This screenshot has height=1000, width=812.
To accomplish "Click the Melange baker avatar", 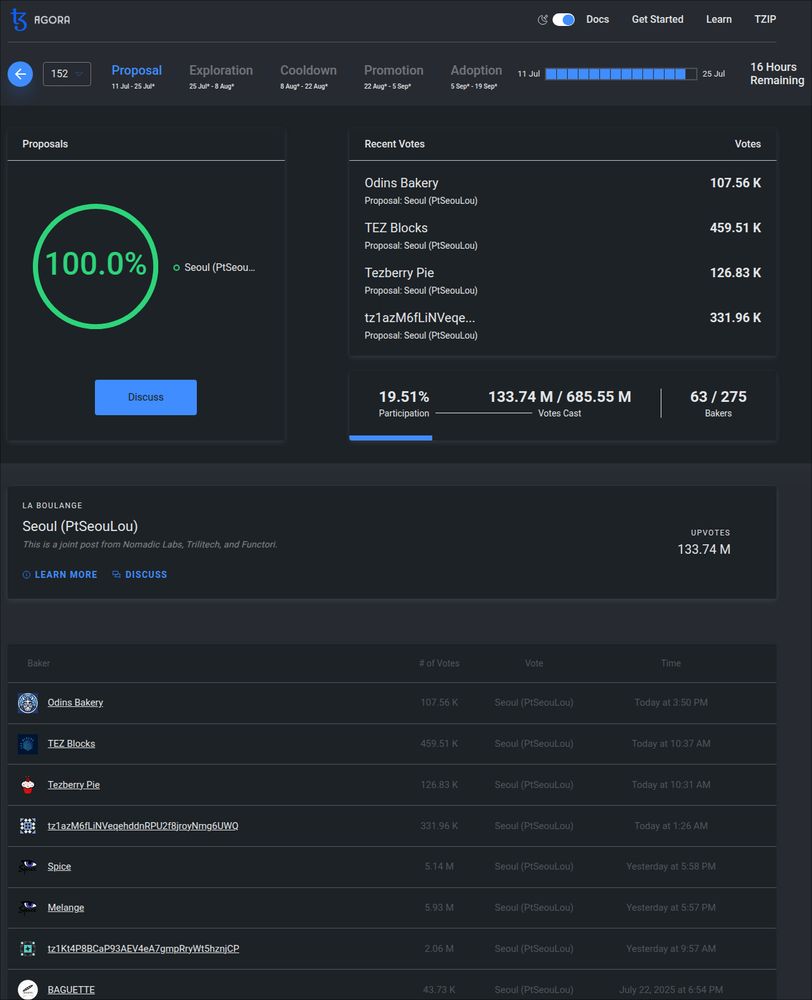I will (x=27, y=908).
